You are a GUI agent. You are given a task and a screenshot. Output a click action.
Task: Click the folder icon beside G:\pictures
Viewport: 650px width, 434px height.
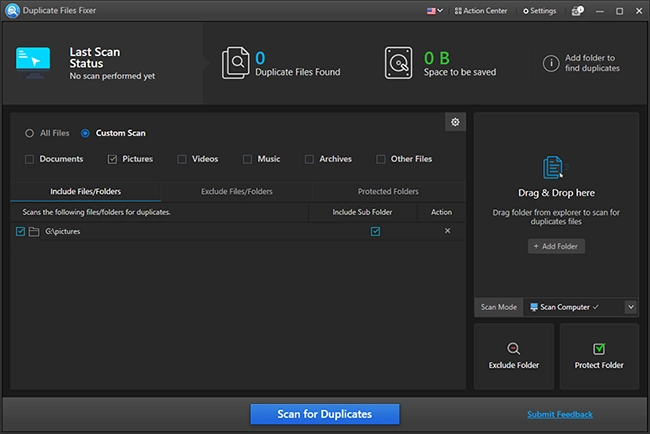(x=34, y=231)
